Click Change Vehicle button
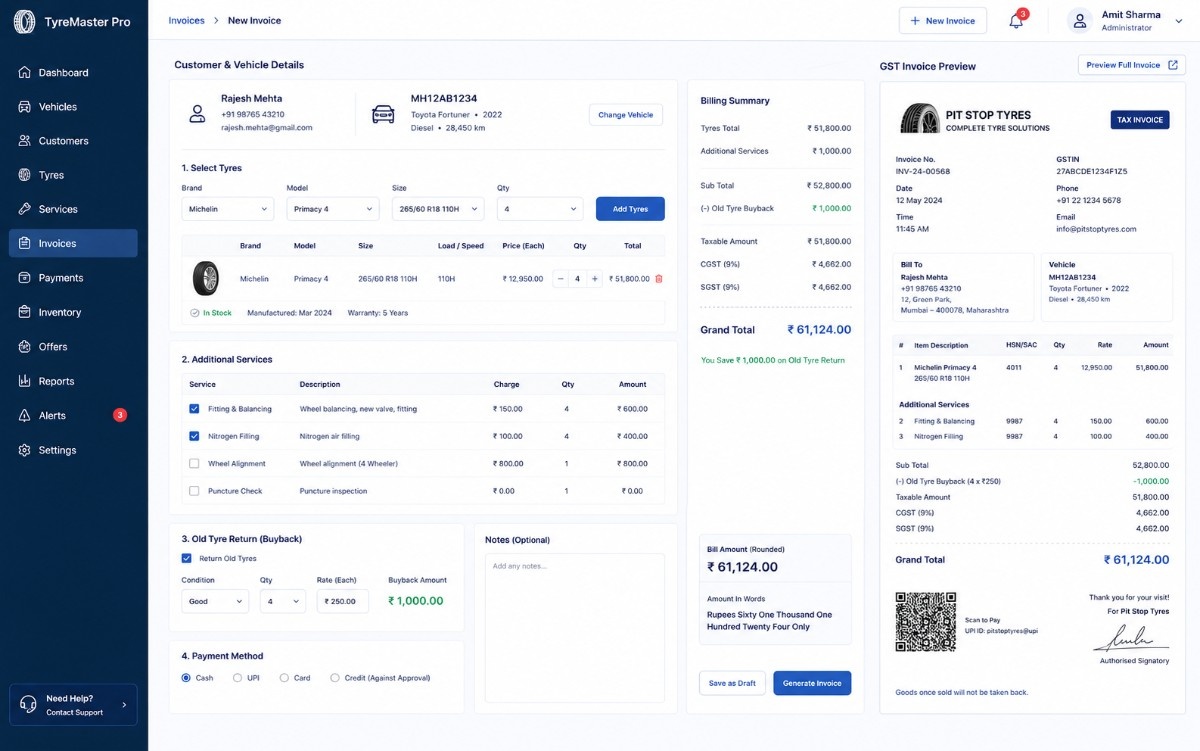This screenshot has height=751, width=1200. pyautogui.click(x=626, y=115)
